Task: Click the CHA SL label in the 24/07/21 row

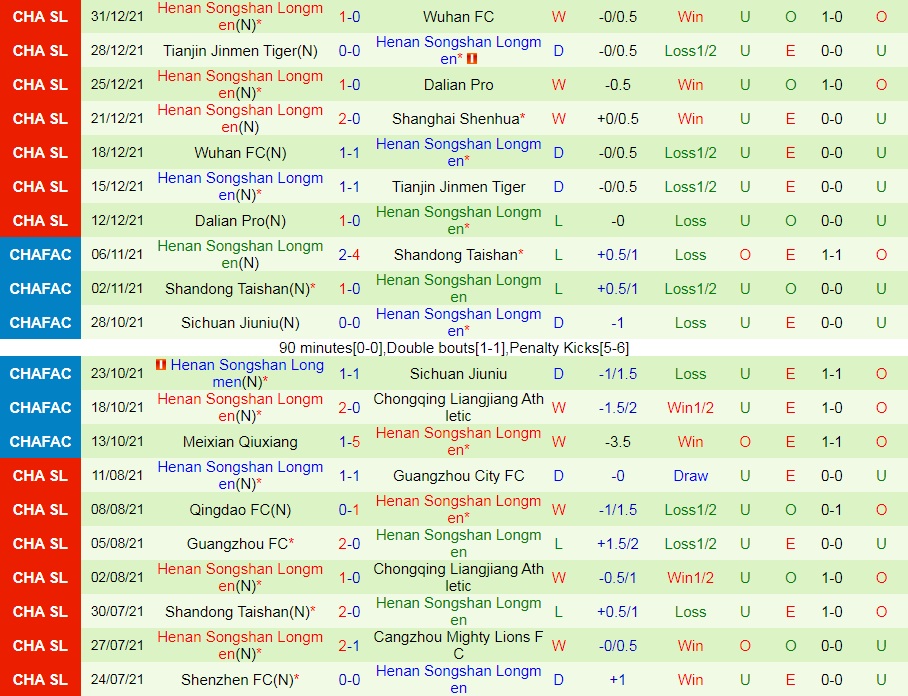Action: click(41, 680)
